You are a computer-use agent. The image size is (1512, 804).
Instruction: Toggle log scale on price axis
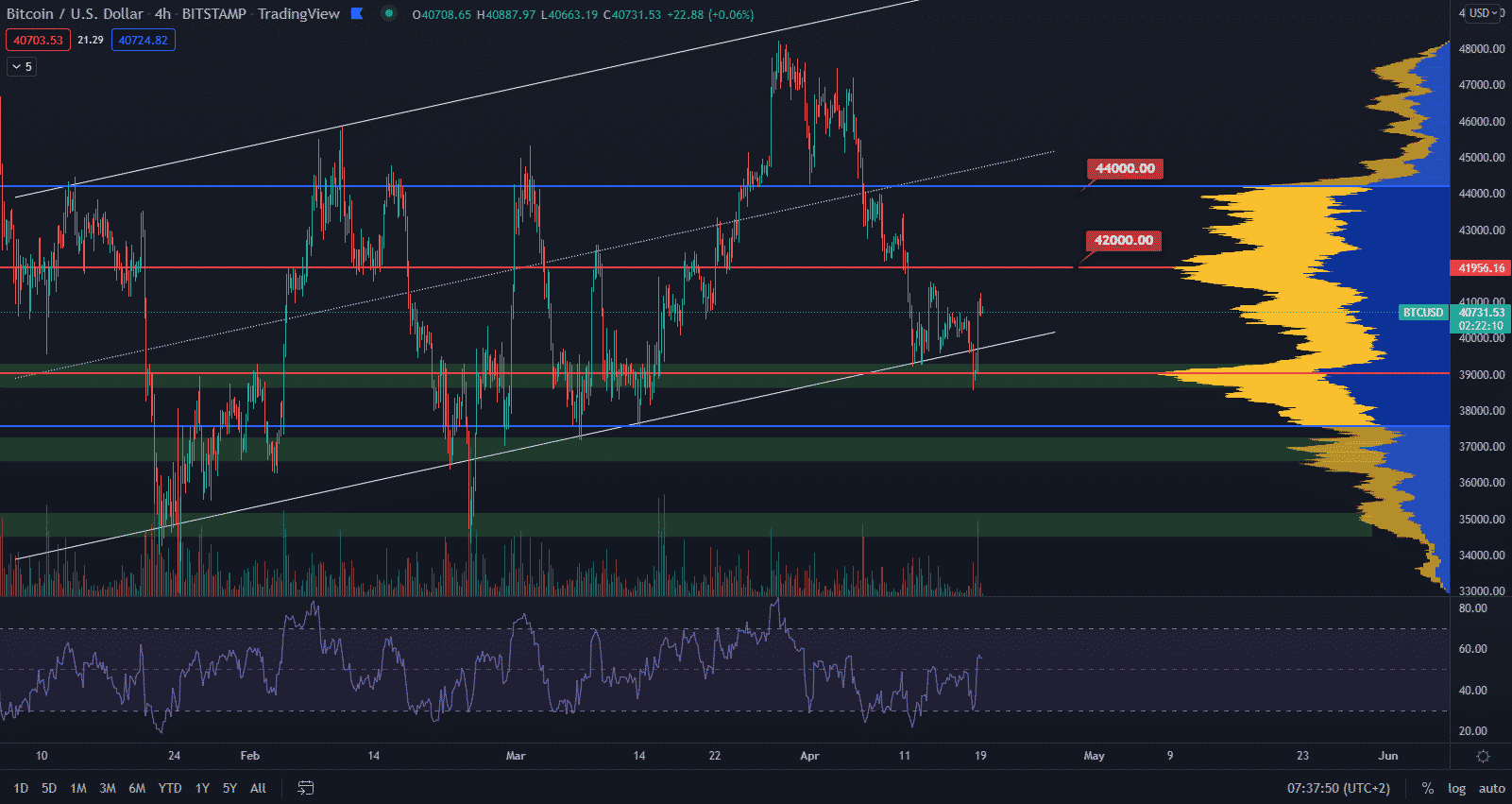1456,788
